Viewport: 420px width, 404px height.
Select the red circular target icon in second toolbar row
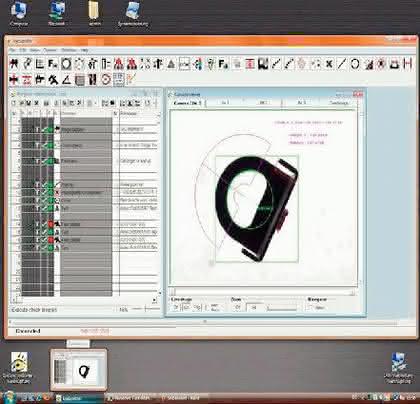(x=106, y=79)
